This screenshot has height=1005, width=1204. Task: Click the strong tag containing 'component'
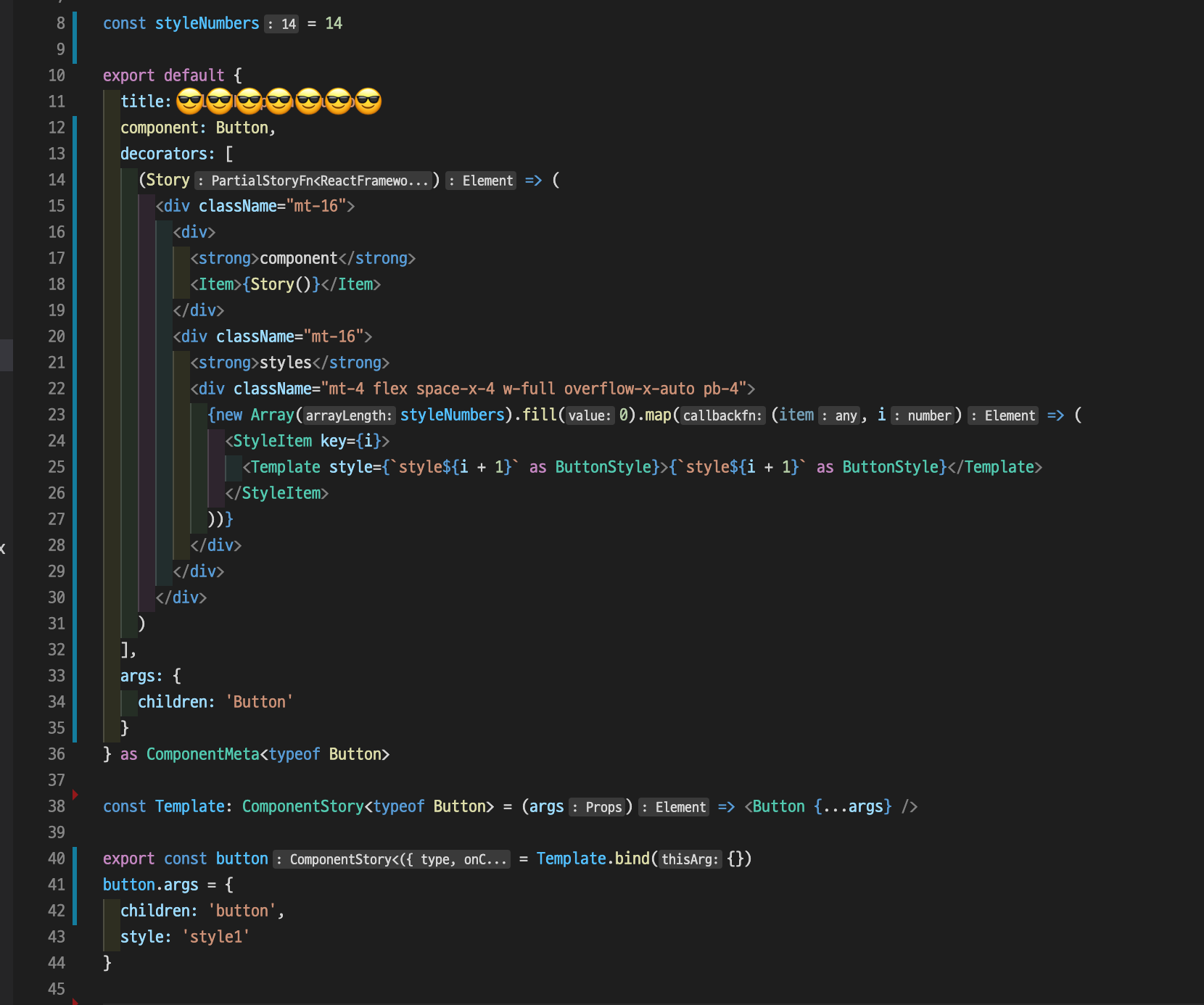302,258
